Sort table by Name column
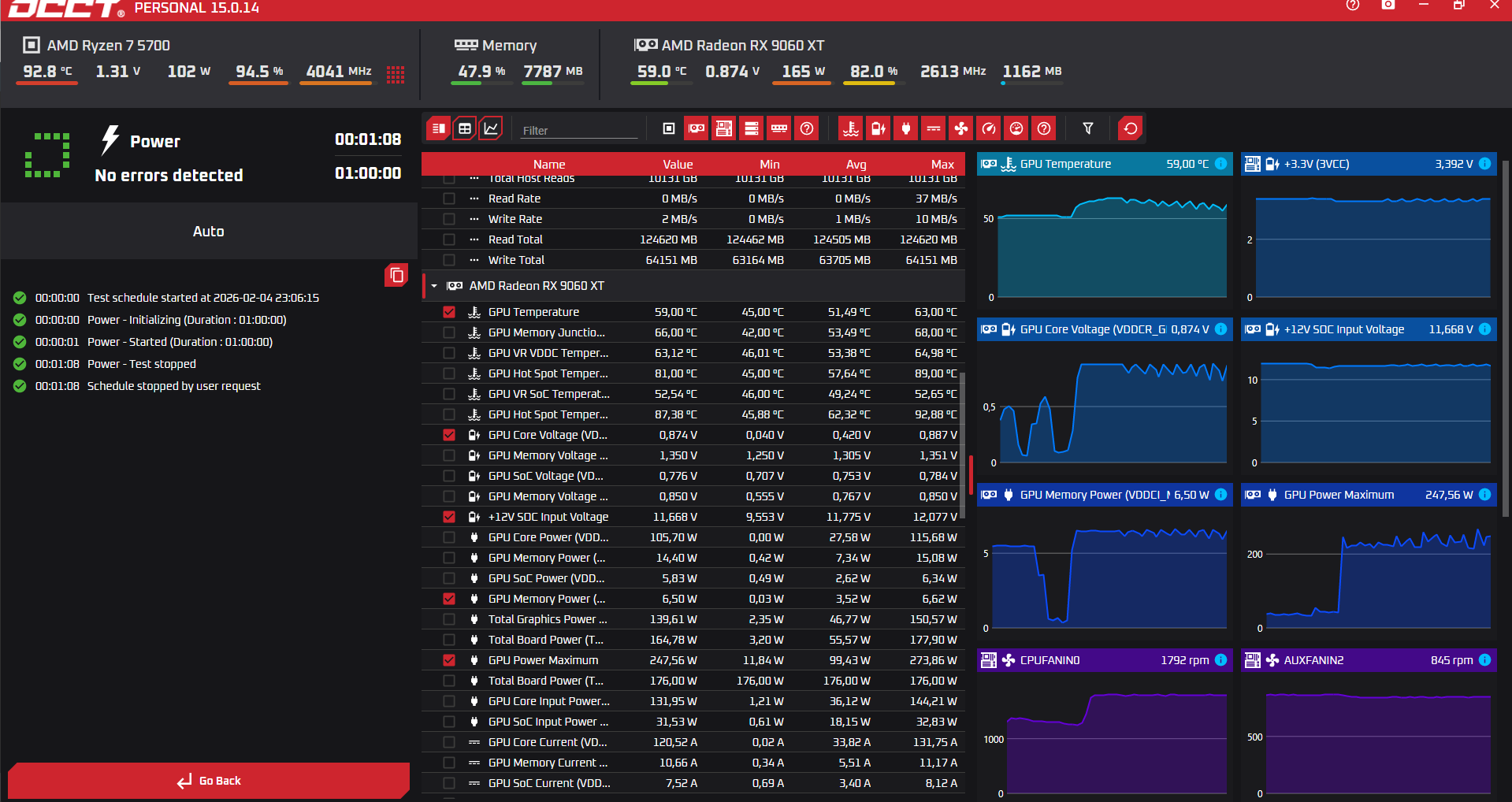 click(x=549, y=164)
